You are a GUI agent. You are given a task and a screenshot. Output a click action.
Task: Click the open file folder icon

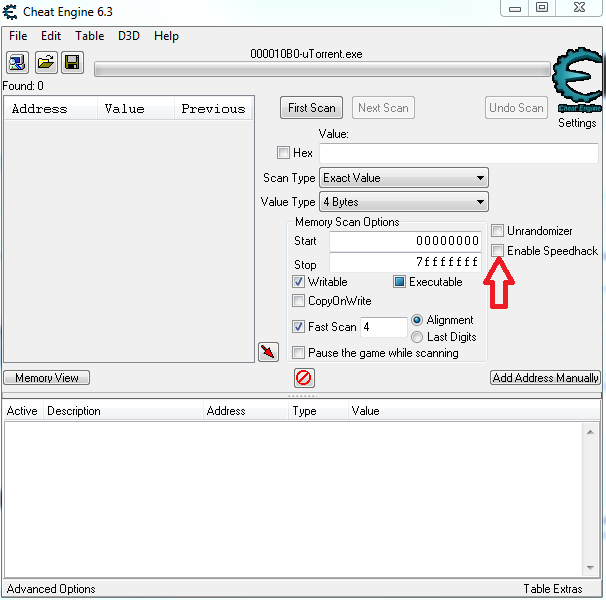coord(46,62)
